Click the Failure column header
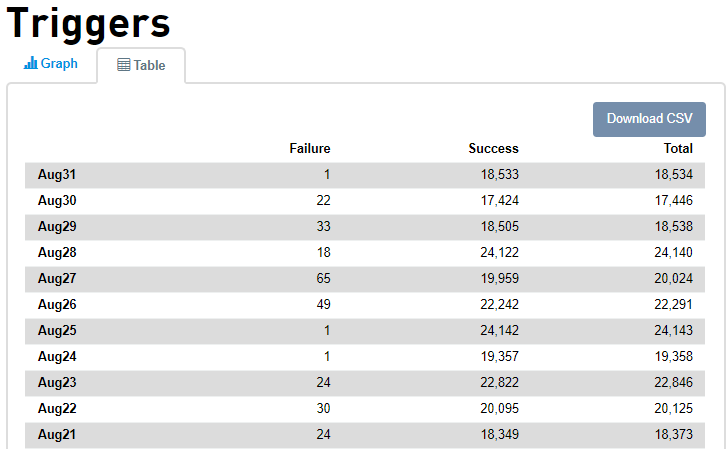 [x=310, y=149]
